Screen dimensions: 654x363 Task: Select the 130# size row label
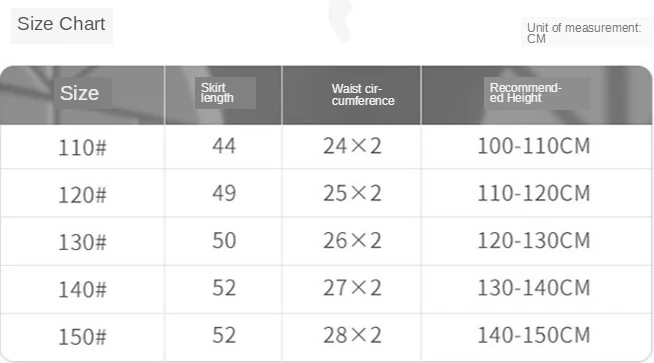[x=82, y=242]
